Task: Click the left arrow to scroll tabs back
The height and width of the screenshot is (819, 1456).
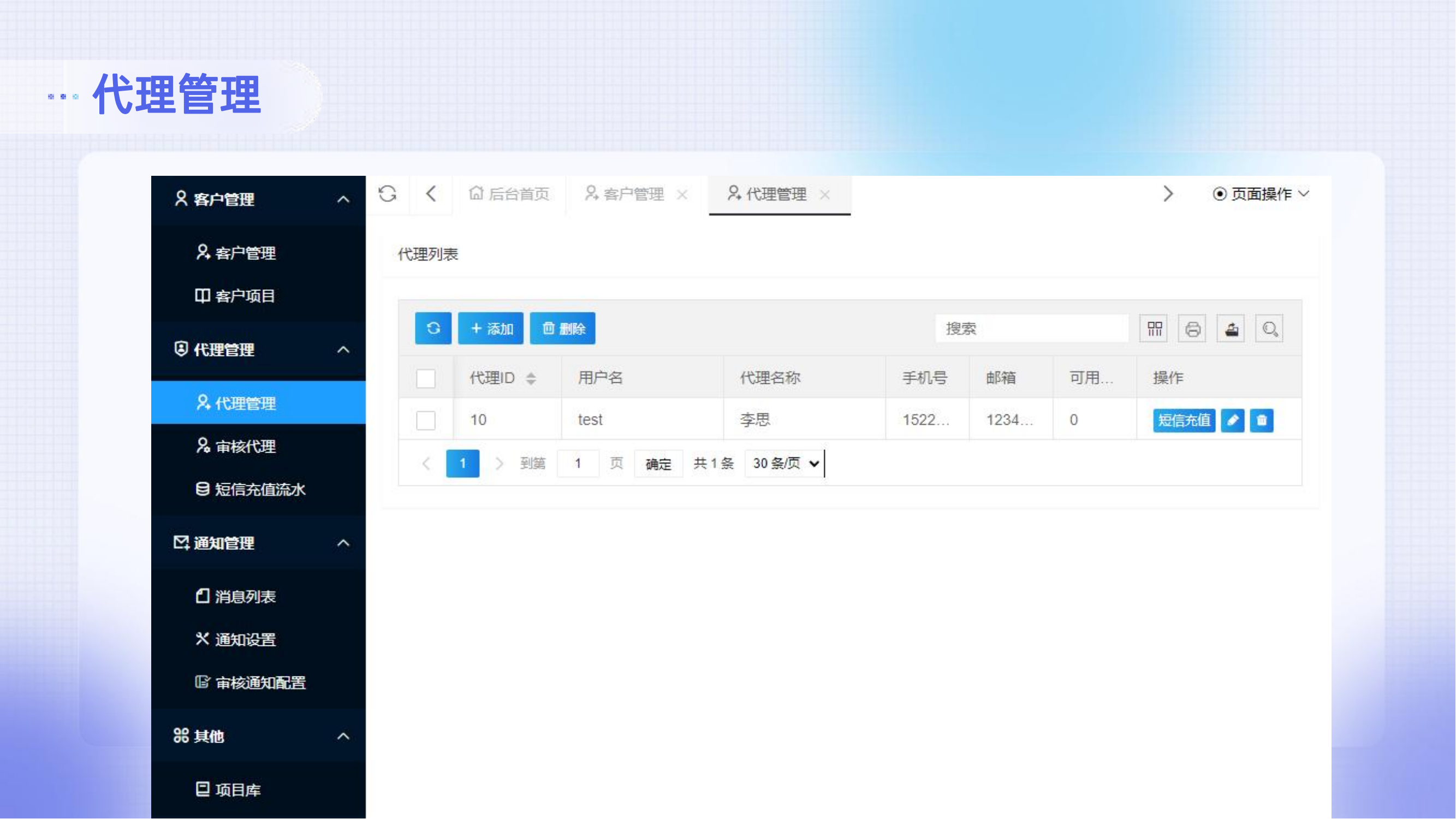Action: click(431, 194)
